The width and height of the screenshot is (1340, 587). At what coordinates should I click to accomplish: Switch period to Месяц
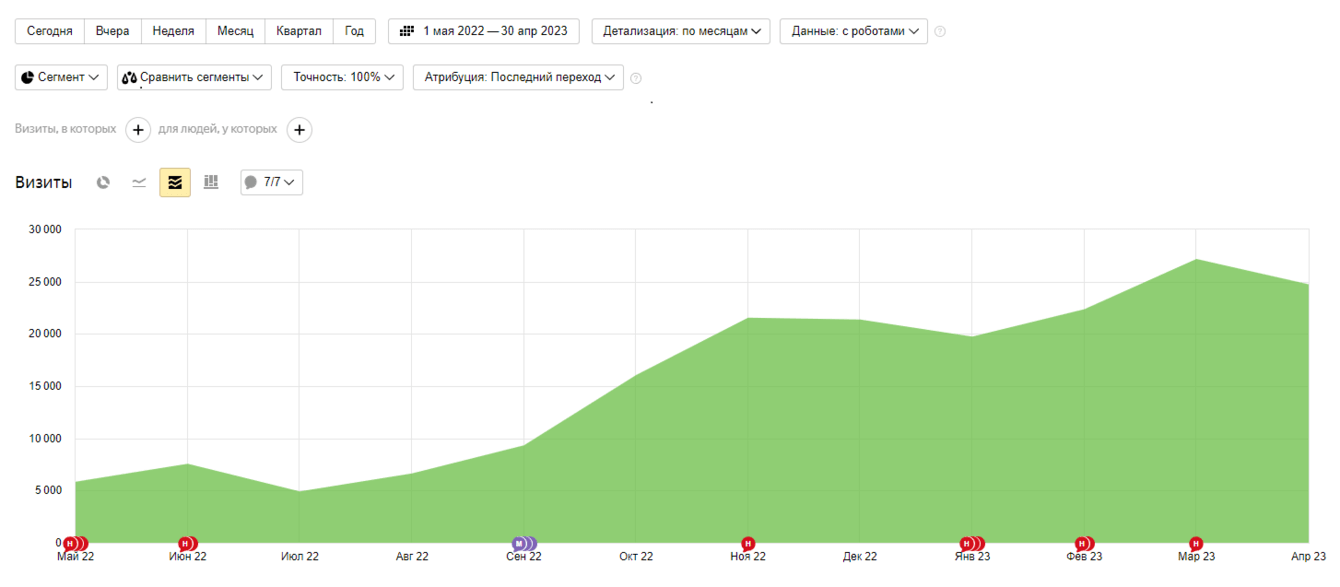click(236, 31)
